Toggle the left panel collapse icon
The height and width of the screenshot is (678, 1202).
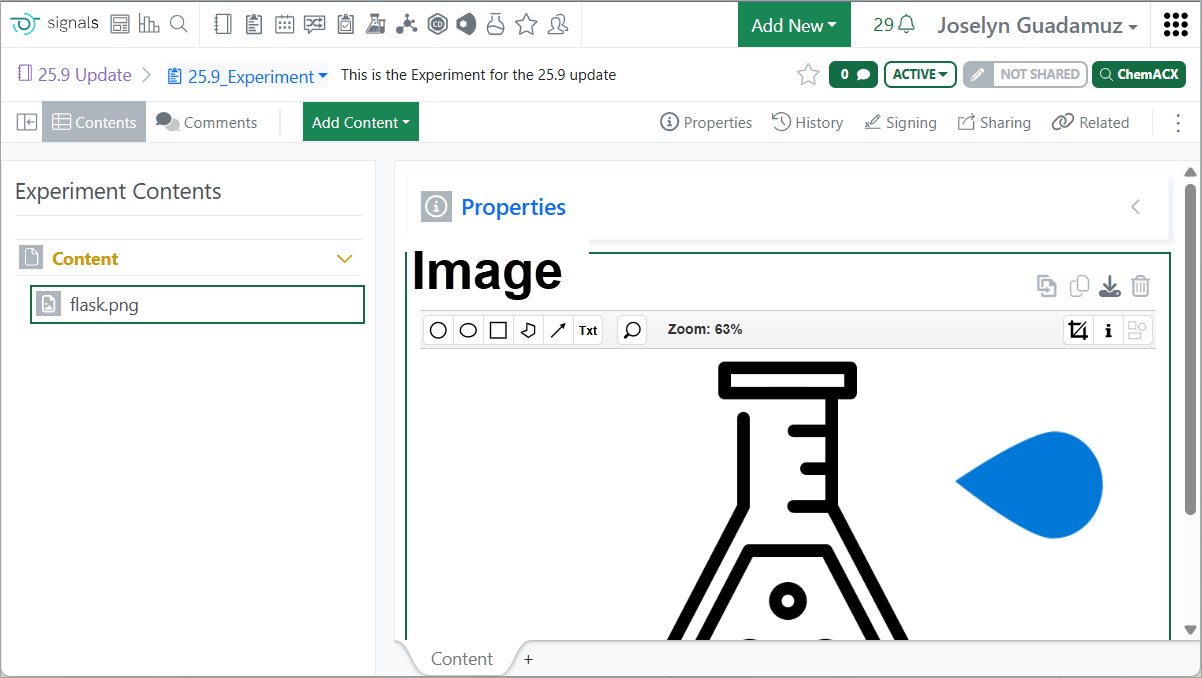[27, 122]
